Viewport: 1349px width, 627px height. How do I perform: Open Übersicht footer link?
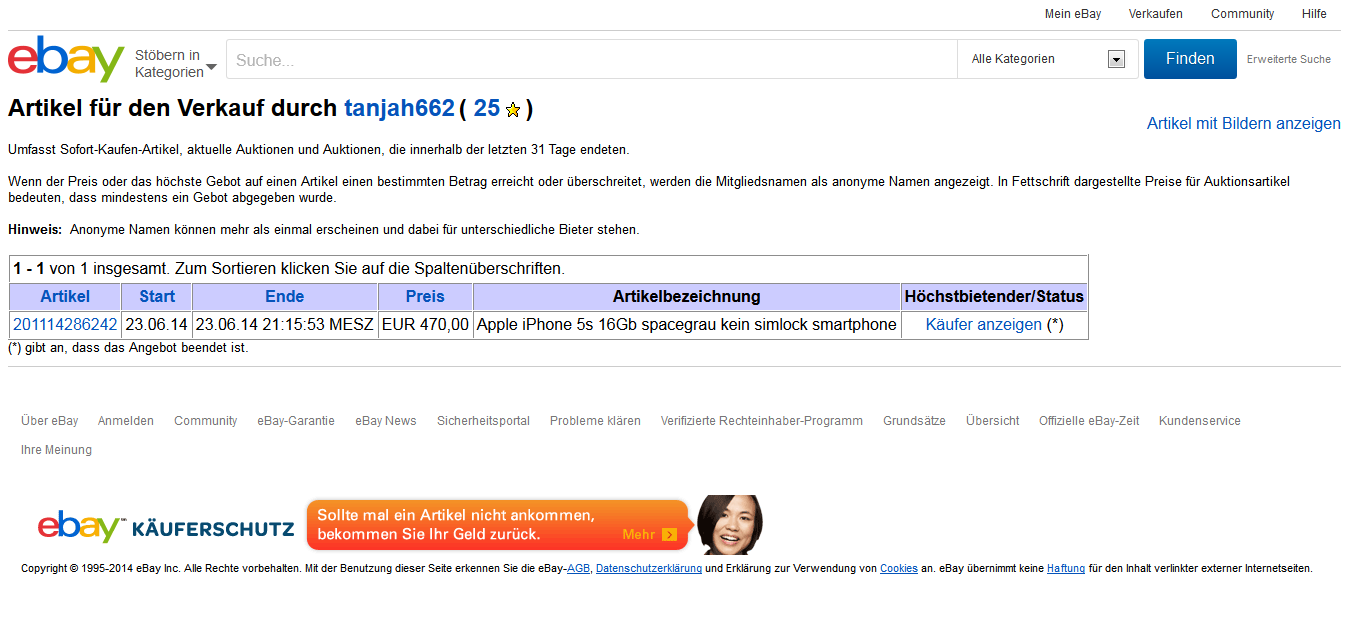[993, 421]
